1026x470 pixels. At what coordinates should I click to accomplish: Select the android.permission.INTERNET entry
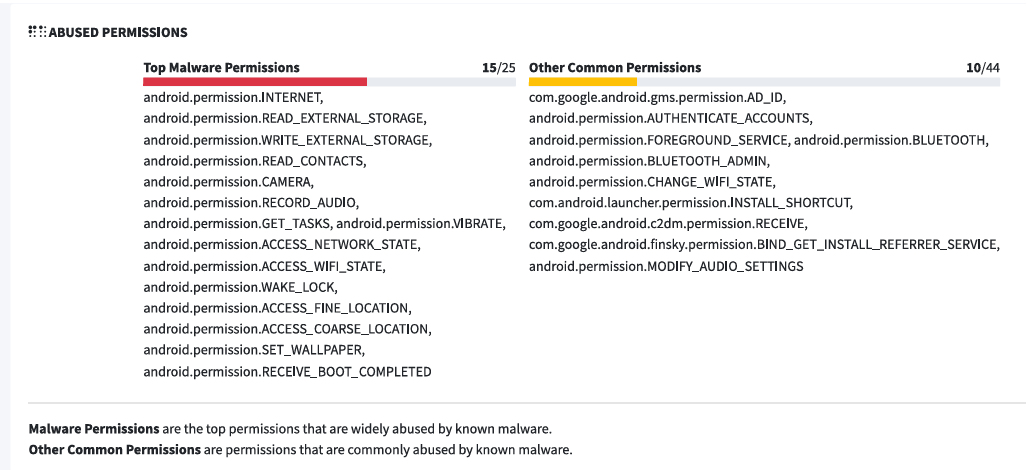pos(233,98)
